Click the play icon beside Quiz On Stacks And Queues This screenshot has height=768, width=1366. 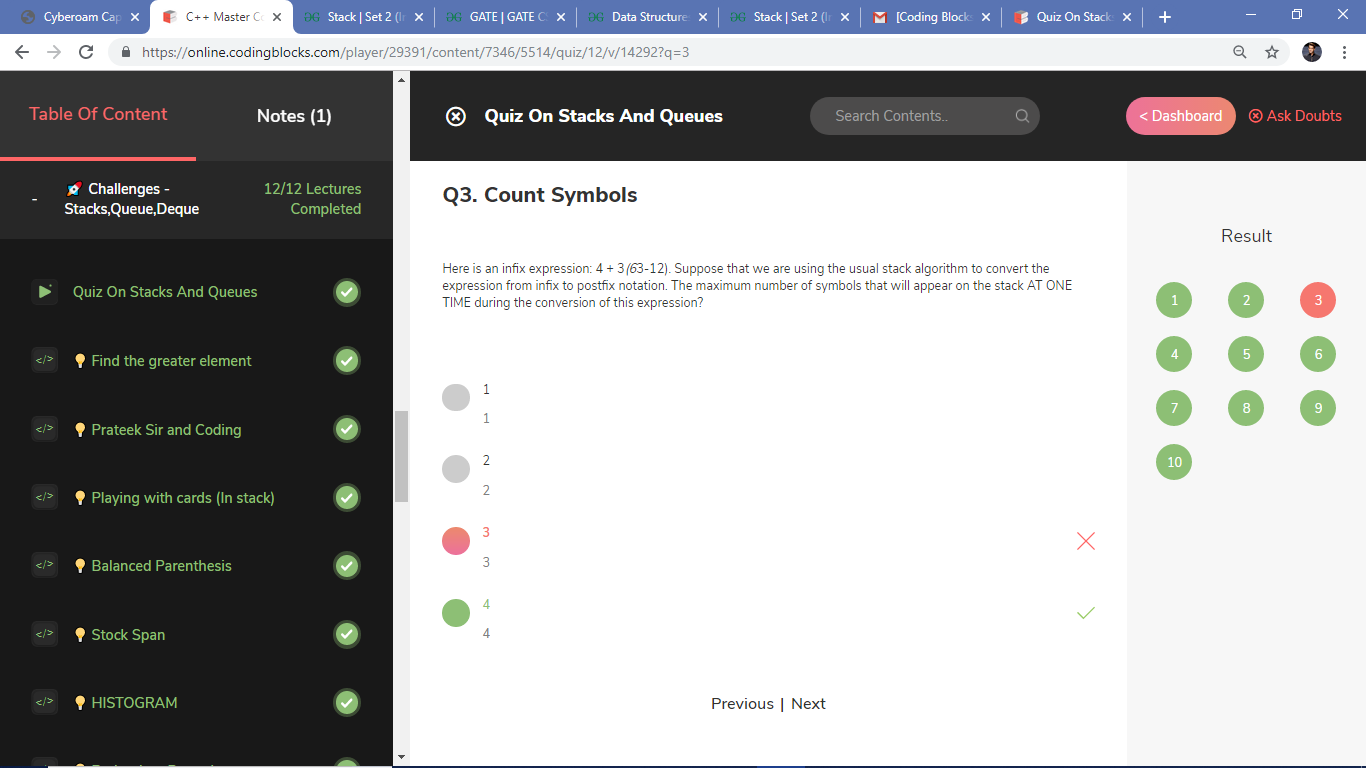45,292
